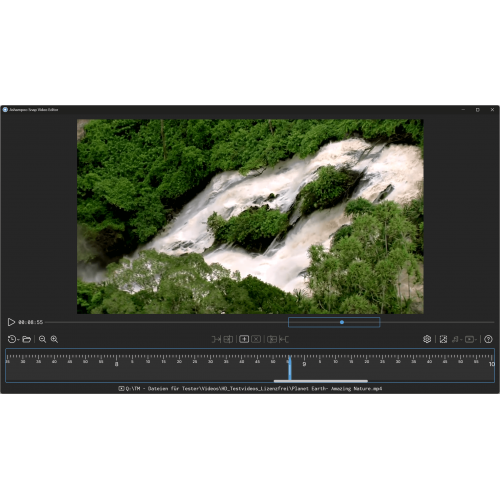Click the blue playback position slider handle
The height and width of the screenshot is (500, 500).
coord(342,322)
